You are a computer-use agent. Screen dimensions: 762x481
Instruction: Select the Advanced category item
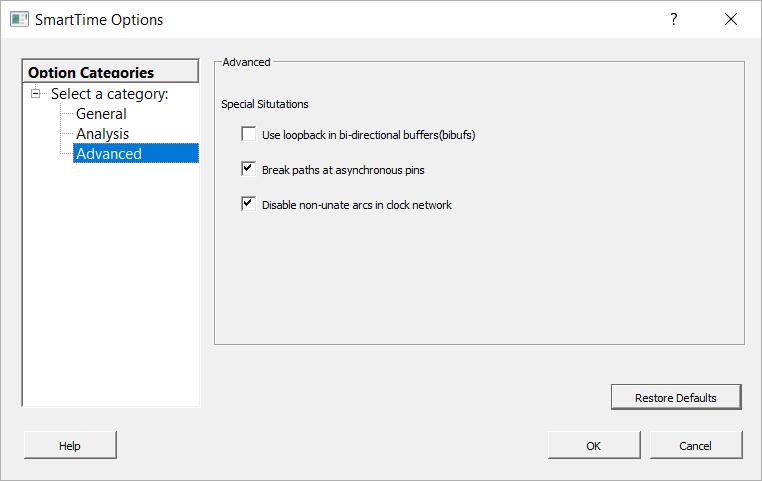point(109,154)
